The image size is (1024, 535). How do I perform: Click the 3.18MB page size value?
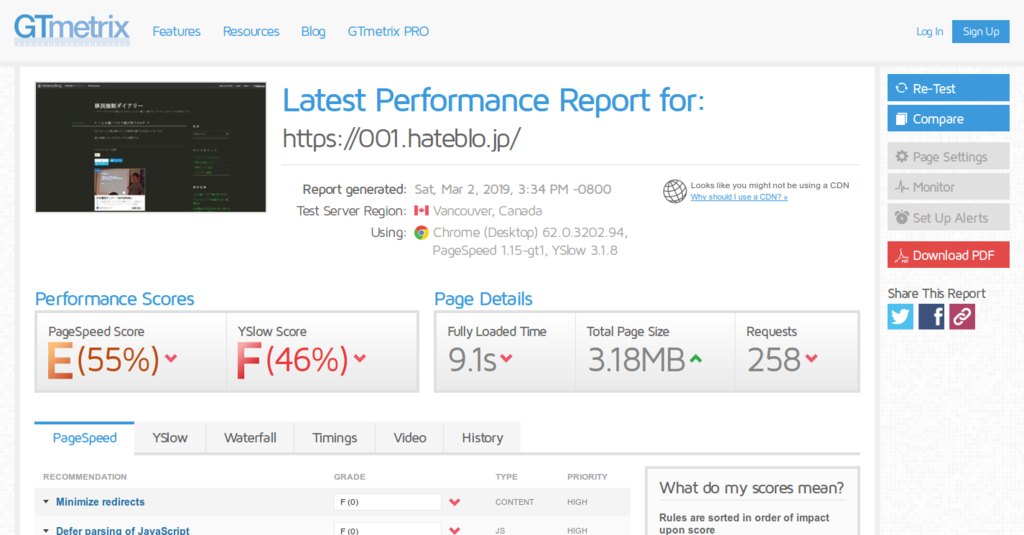tap(635, 360)
